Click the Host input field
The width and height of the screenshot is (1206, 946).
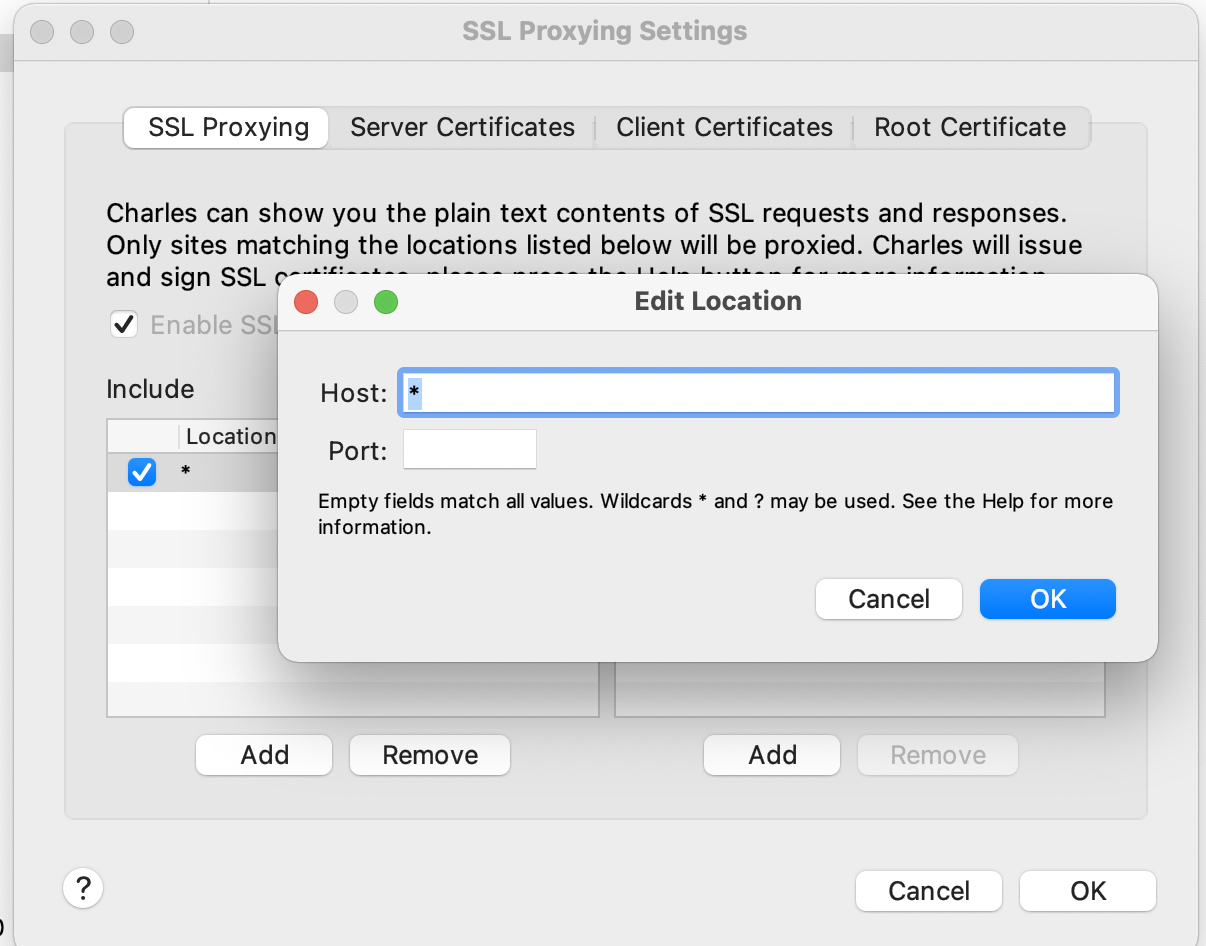(759, 392)
